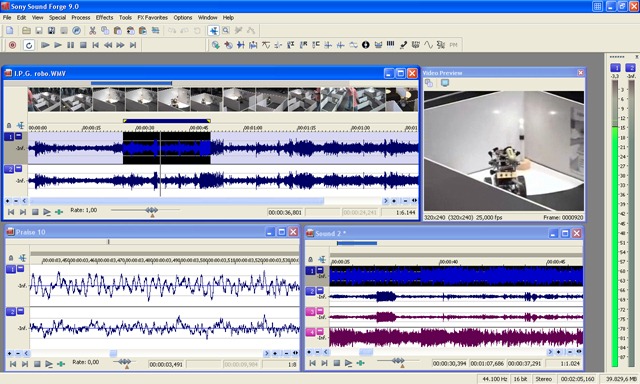The image size is (640, 384).
Task: Create a new file from the toolbar
Action: (9, 31)
